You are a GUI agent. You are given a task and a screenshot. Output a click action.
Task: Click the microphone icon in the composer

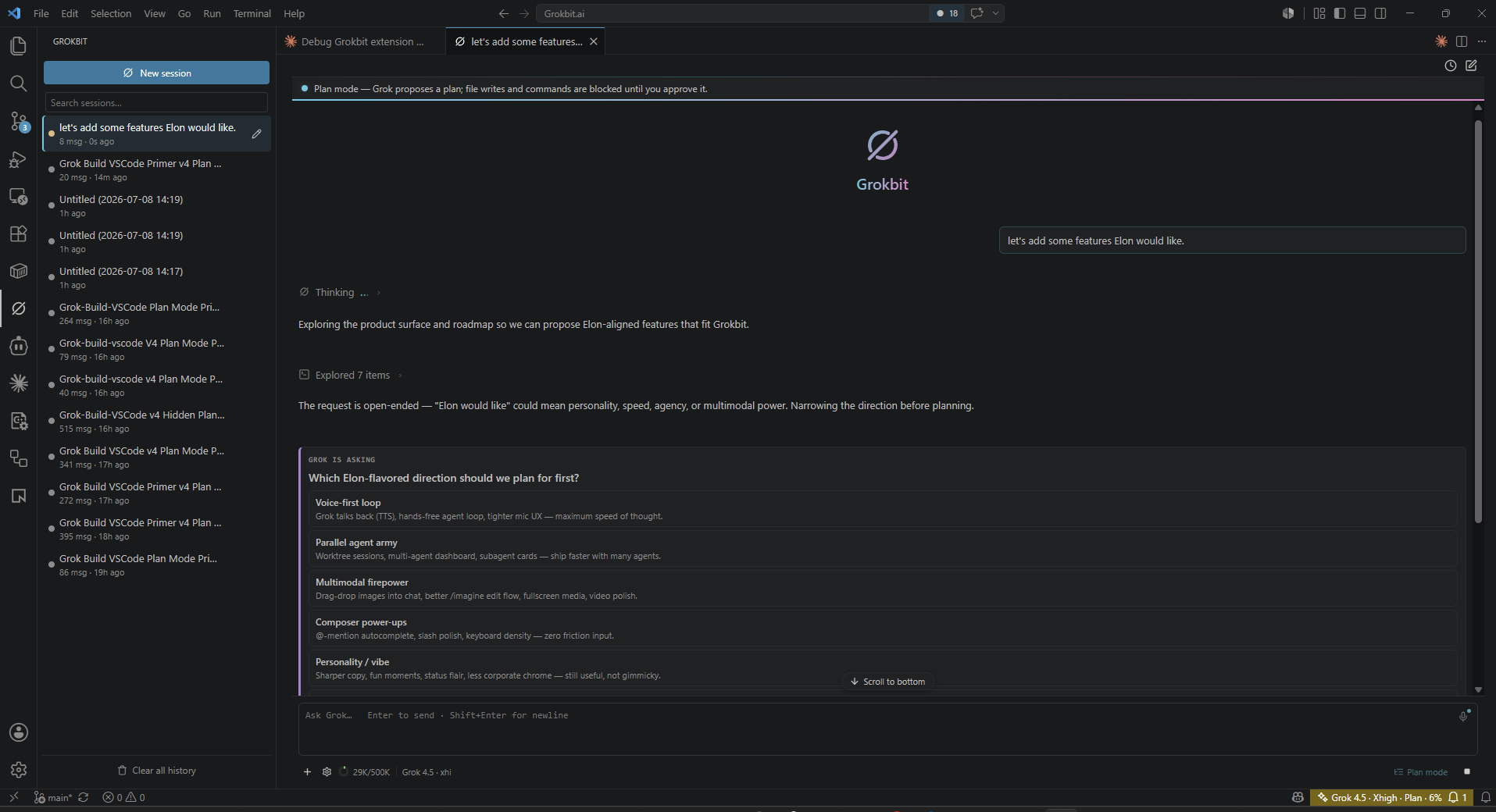pyautogui.click(x=1463, y=716)
